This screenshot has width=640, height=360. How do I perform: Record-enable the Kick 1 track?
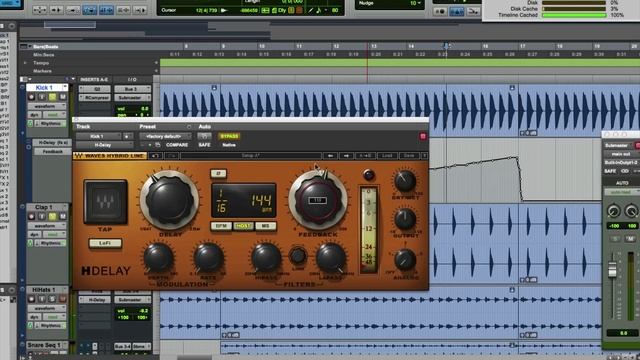[x=31, y=97]
